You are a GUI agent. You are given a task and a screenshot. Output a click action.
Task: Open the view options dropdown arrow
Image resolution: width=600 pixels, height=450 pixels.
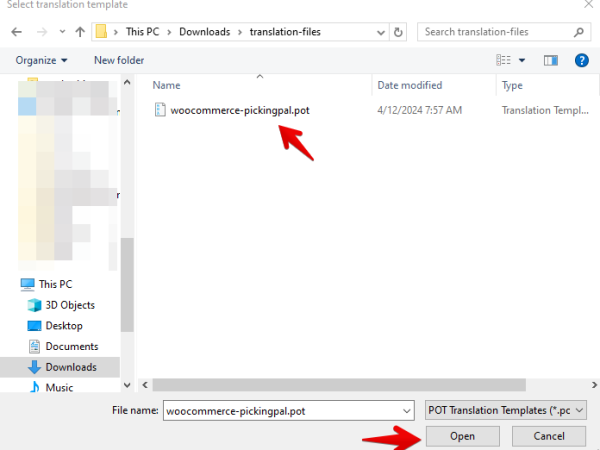tap(522, 60)
